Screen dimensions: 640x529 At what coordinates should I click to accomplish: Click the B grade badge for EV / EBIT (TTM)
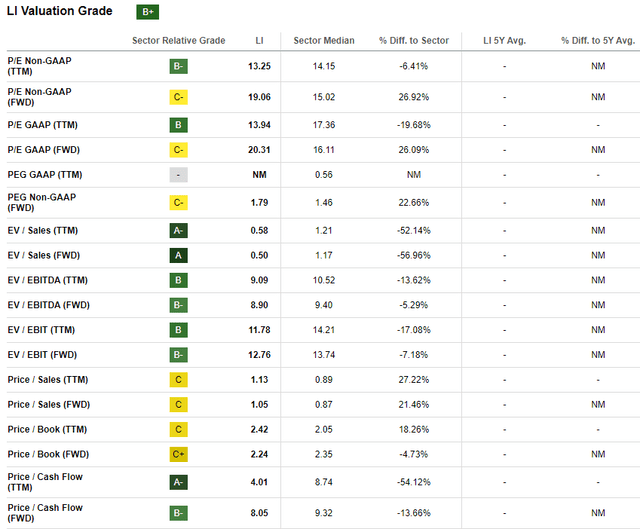(x=178, y=330)
